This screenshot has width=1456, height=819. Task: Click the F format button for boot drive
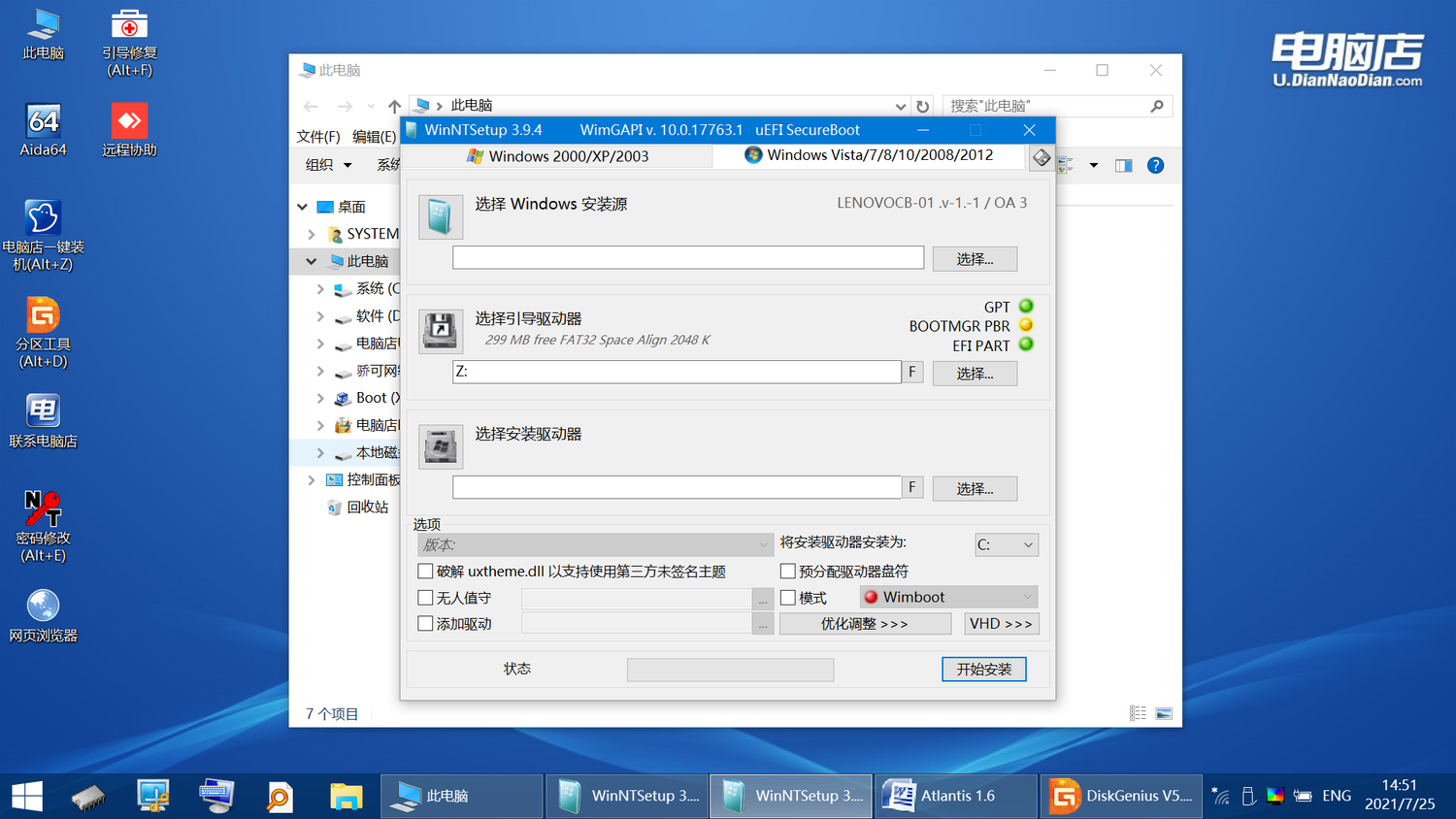912,372
